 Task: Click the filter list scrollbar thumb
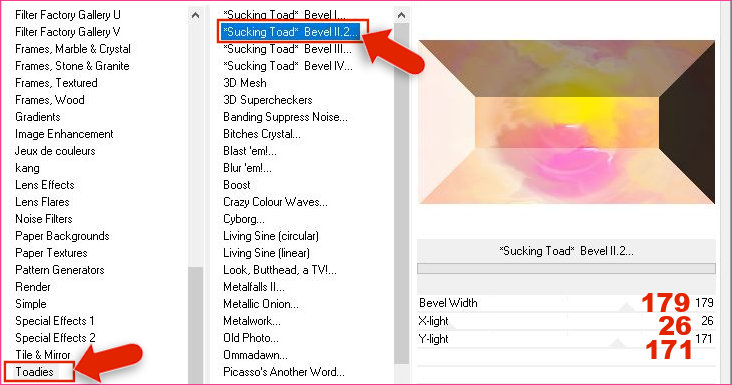[x=401, y=194]
